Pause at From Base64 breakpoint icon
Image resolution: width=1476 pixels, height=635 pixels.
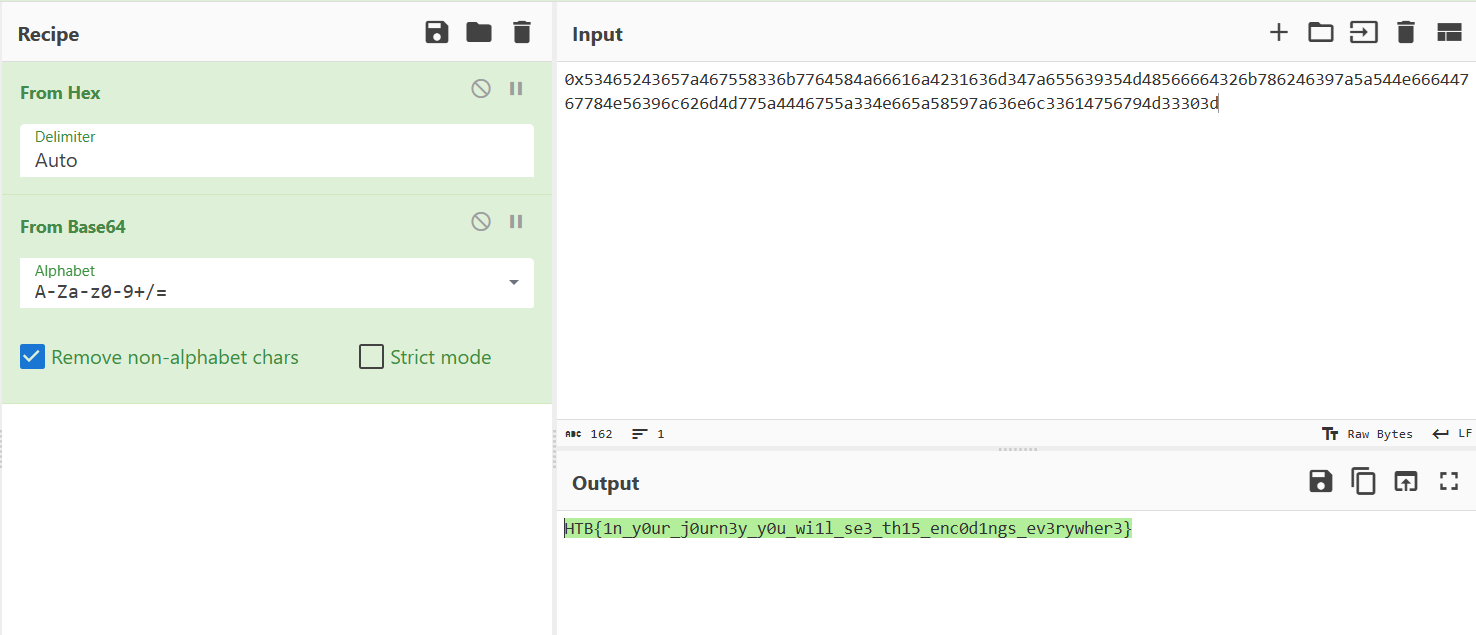(x=516, y=222)
